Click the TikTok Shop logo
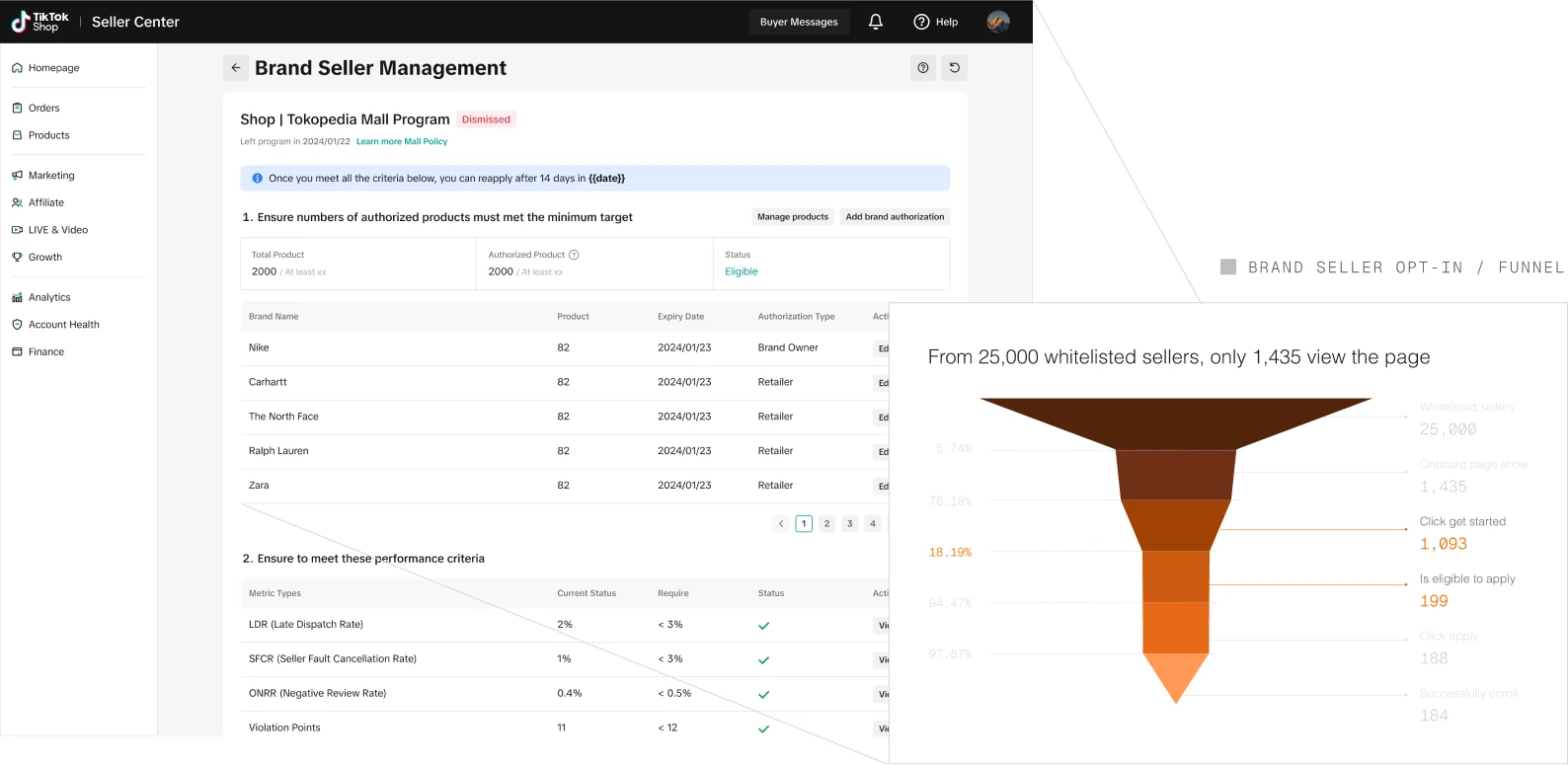This screenshot has height=765, width=1568. 39,22
